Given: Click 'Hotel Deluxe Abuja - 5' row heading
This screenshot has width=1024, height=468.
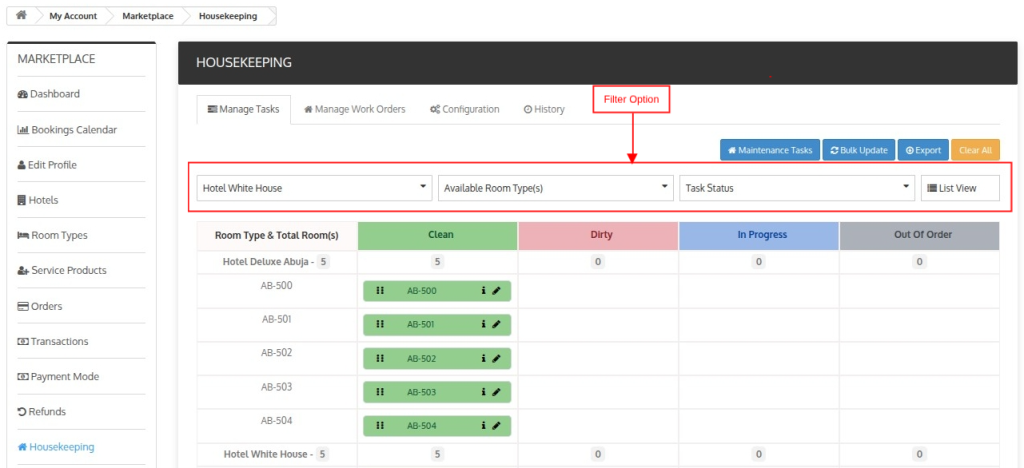Looking at the screenshot, I should click(x=276, y=262).
